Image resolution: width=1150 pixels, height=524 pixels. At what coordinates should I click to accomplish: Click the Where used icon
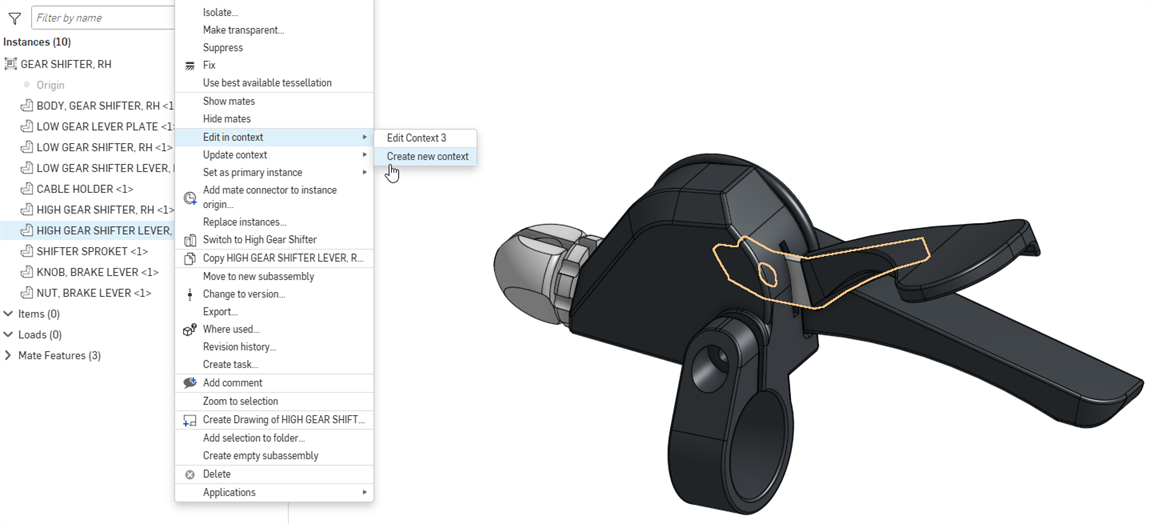(x=190, y=329)
